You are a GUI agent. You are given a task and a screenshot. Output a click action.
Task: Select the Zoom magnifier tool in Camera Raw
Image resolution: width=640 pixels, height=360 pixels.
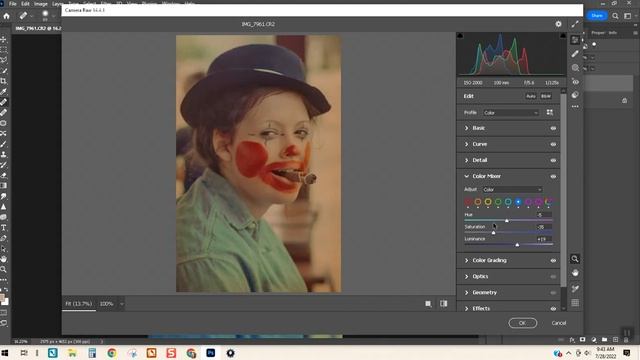coord(575,259)
